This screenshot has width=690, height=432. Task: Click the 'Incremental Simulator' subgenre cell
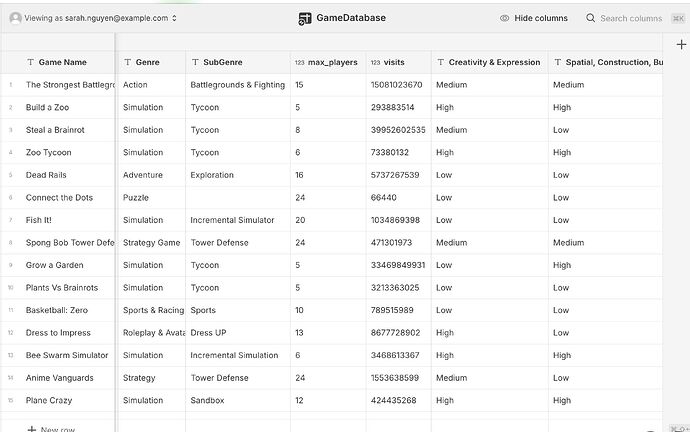click(238, 220)
